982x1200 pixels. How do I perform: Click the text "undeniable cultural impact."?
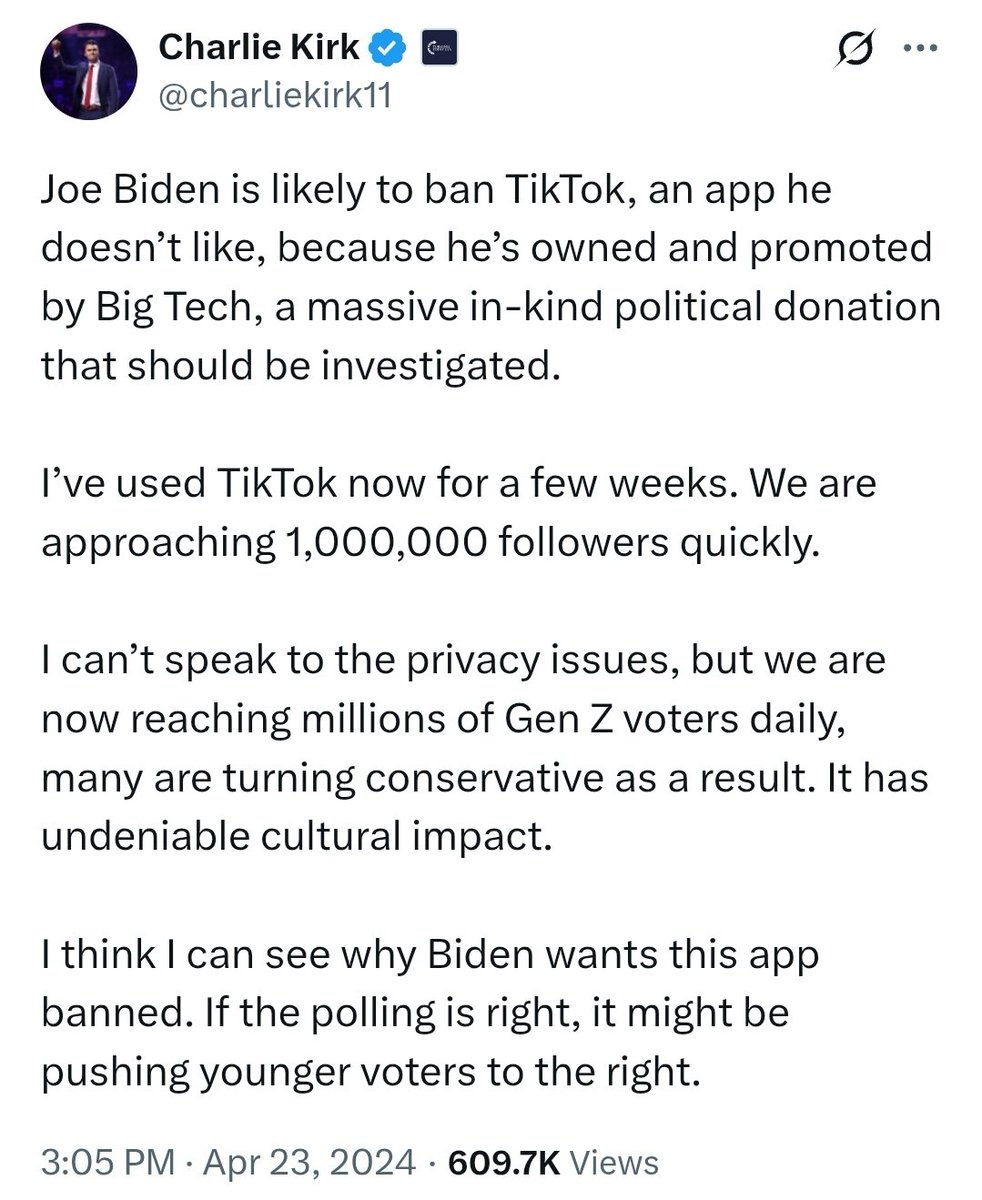(296, 835)
